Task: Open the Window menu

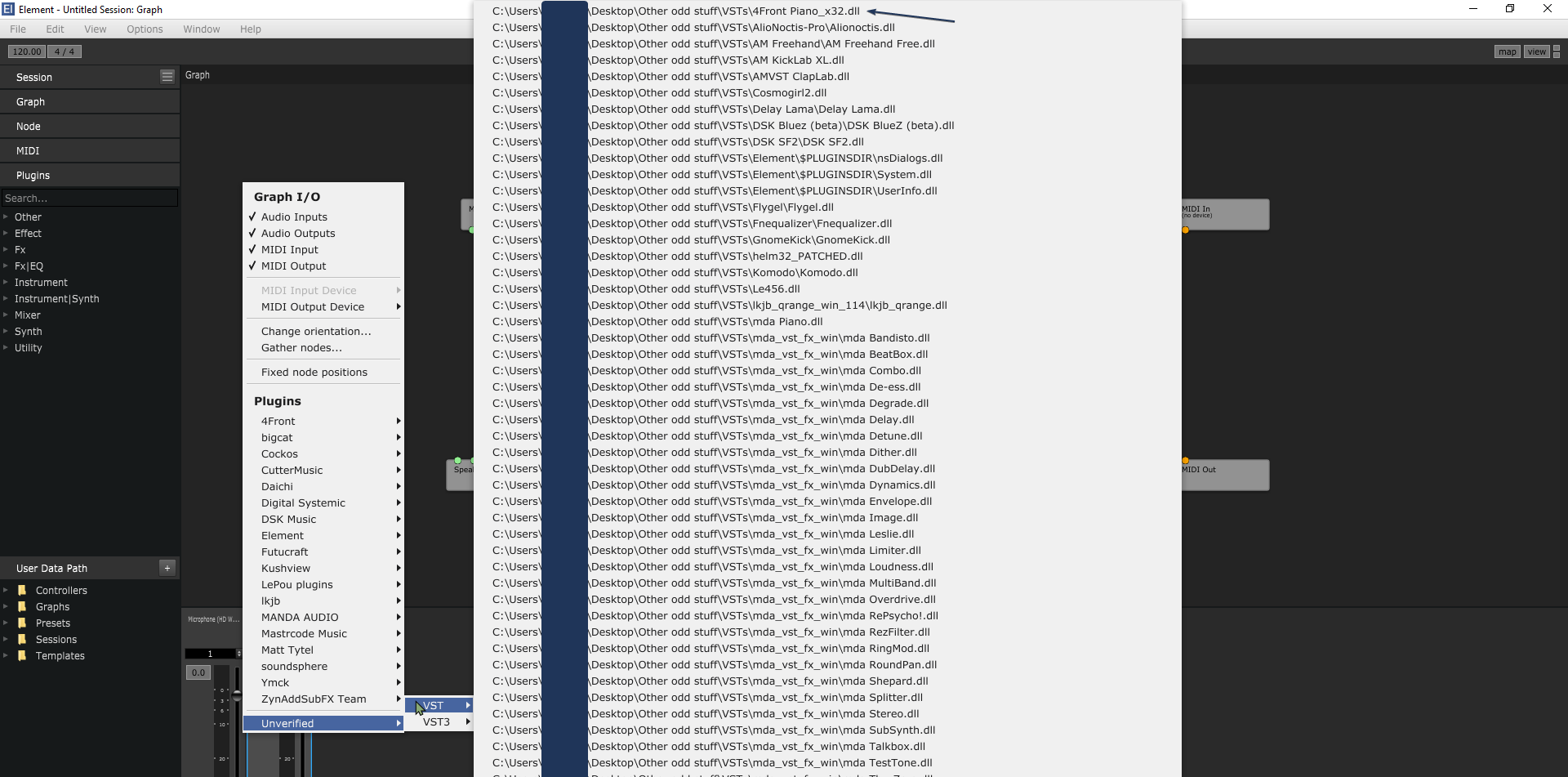Action: point(202,29)
